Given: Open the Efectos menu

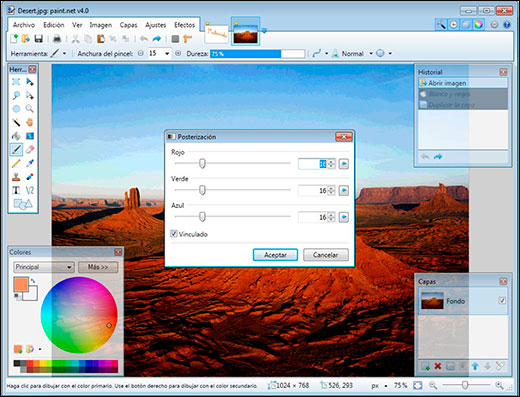Looking at the screenshot, I should pyautogui.click(x=184, y=25).
